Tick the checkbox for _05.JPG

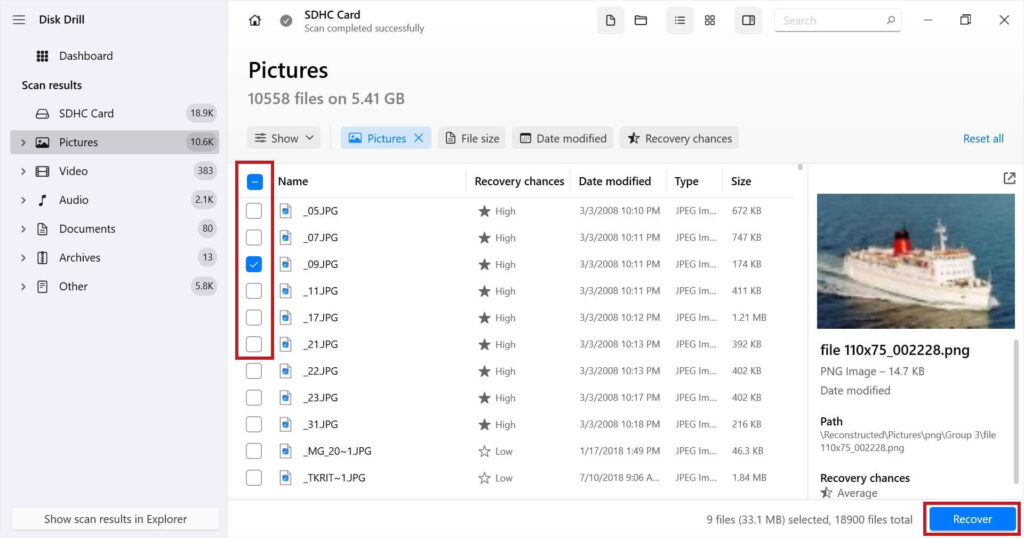[254, 211]
